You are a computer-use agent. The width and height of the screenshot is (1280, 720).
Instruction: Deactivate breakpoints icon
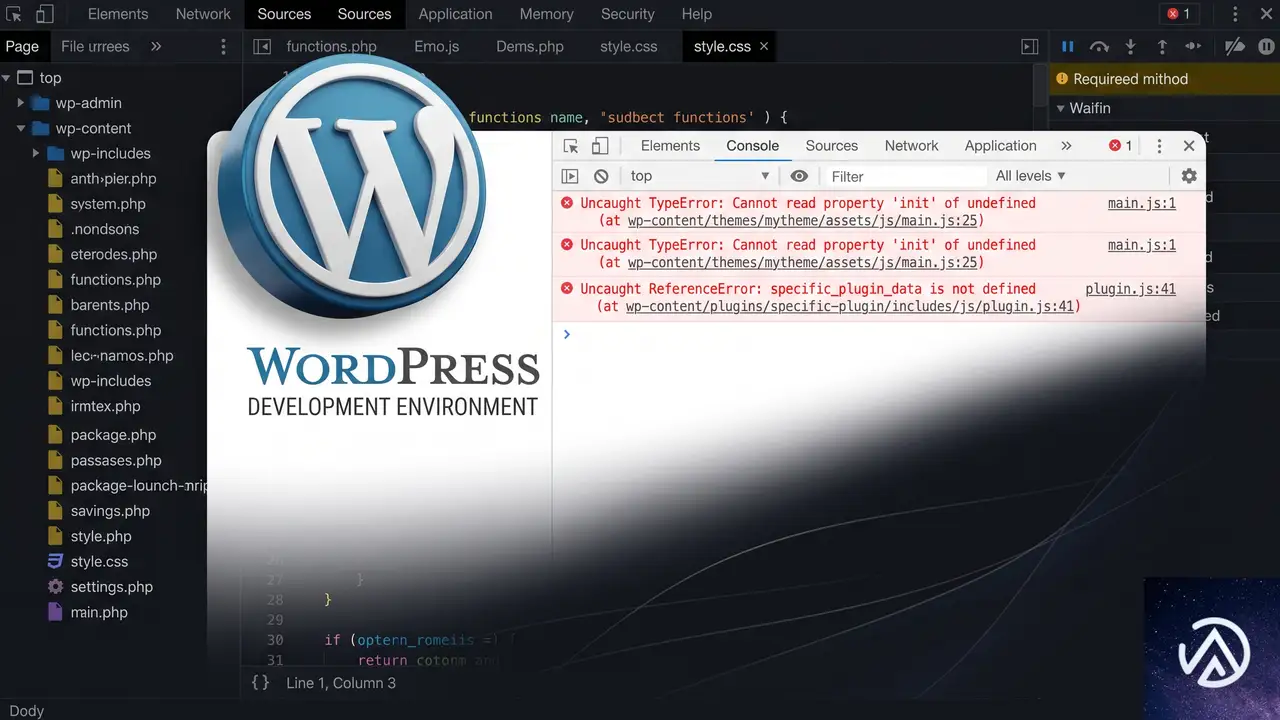[1236, 46]
